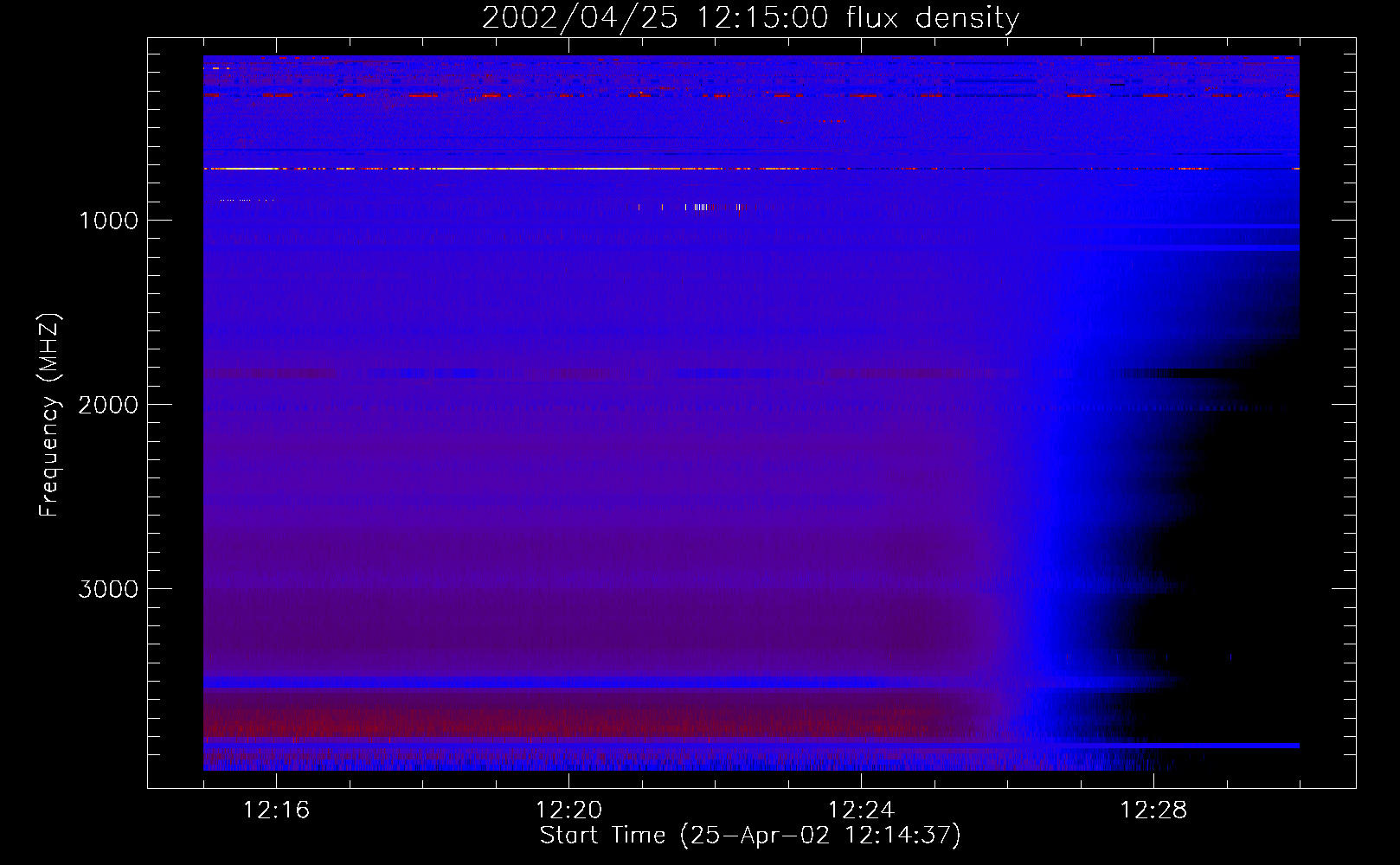The width and height of the screenshot is (1400, 865).
Task: Click the plot title "2002/04/25 12:15:00 flux density"
Action: pos(750,18)
